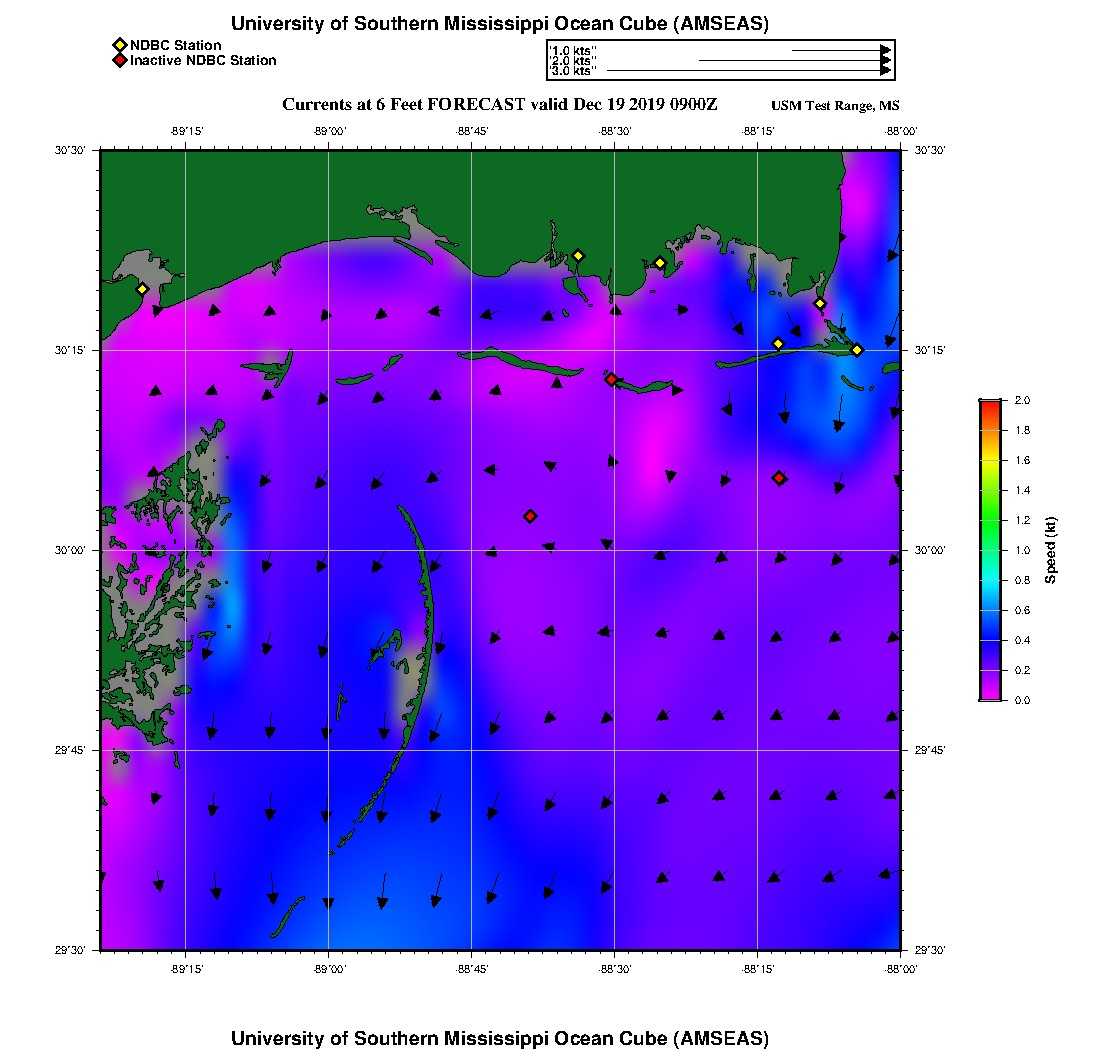Pick the northernmost yellow NDBC station marker

(x=578, y=256)
